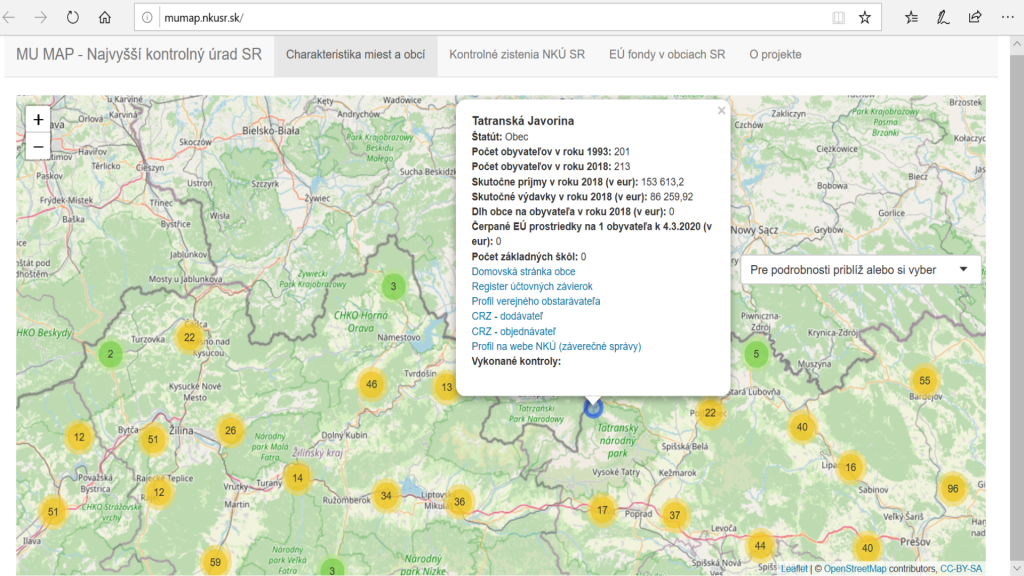Click cluster marker 51 near Žilina

153,440
